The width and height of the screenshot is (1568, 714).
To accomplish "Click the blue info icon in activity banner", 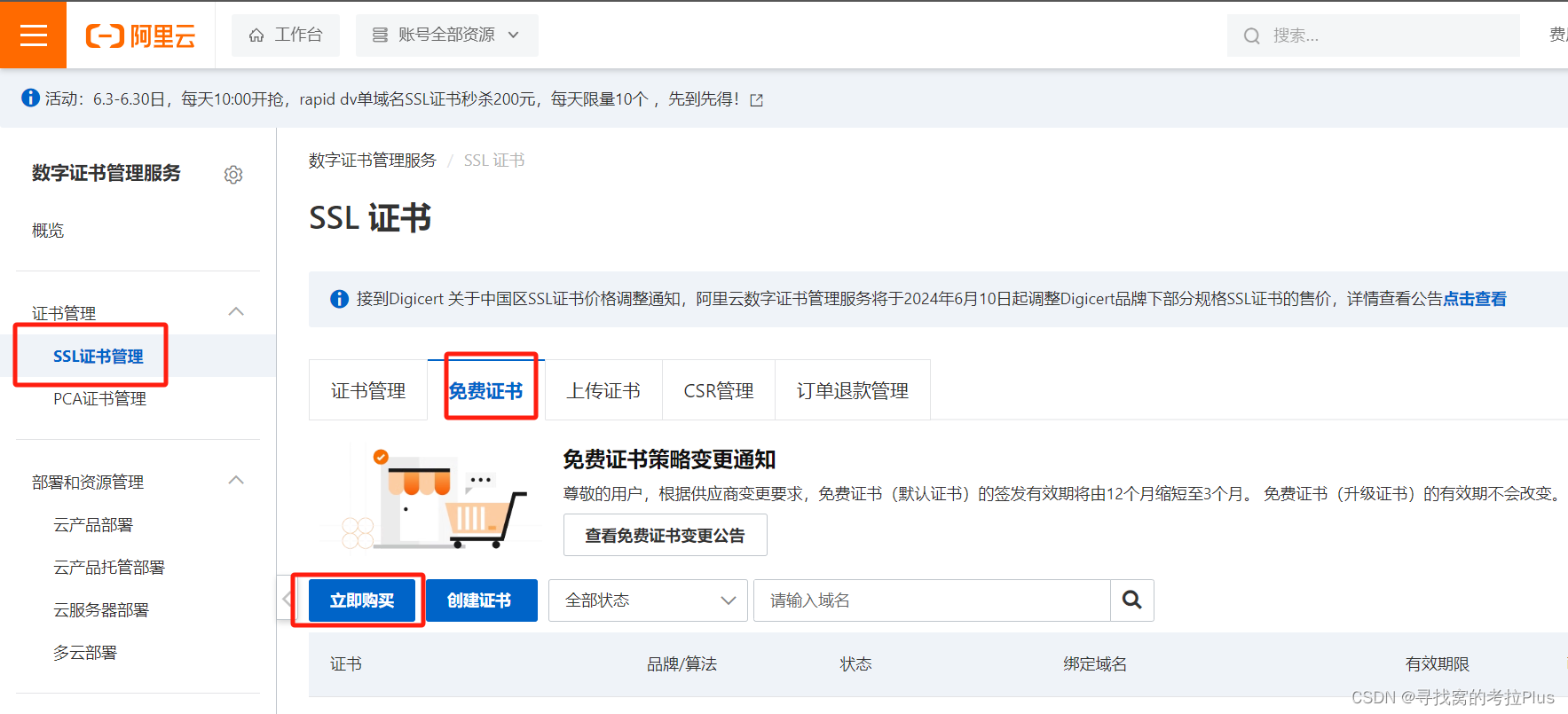I will click(30, 98).
